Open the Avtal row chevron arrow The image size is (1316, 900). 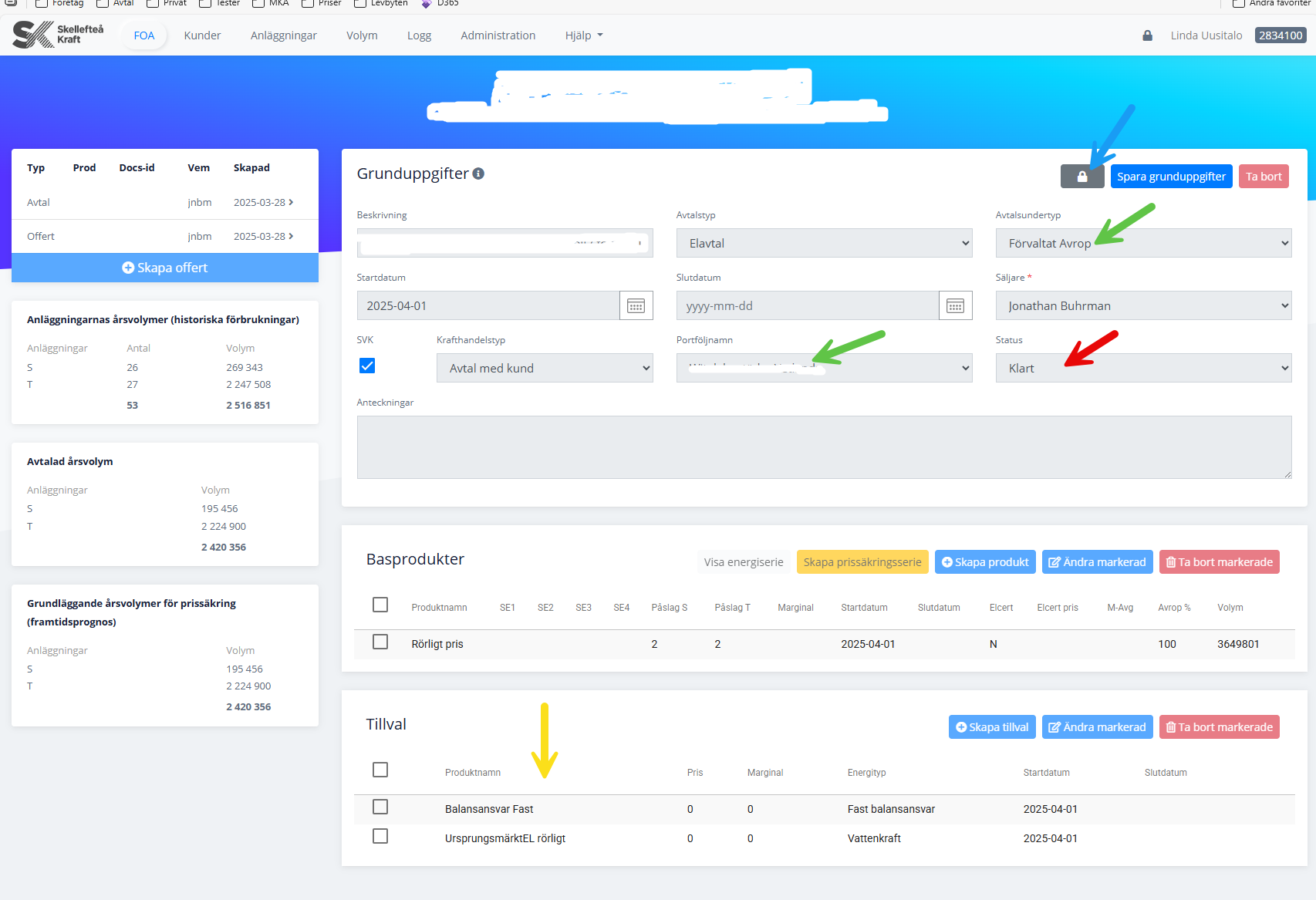291,202
